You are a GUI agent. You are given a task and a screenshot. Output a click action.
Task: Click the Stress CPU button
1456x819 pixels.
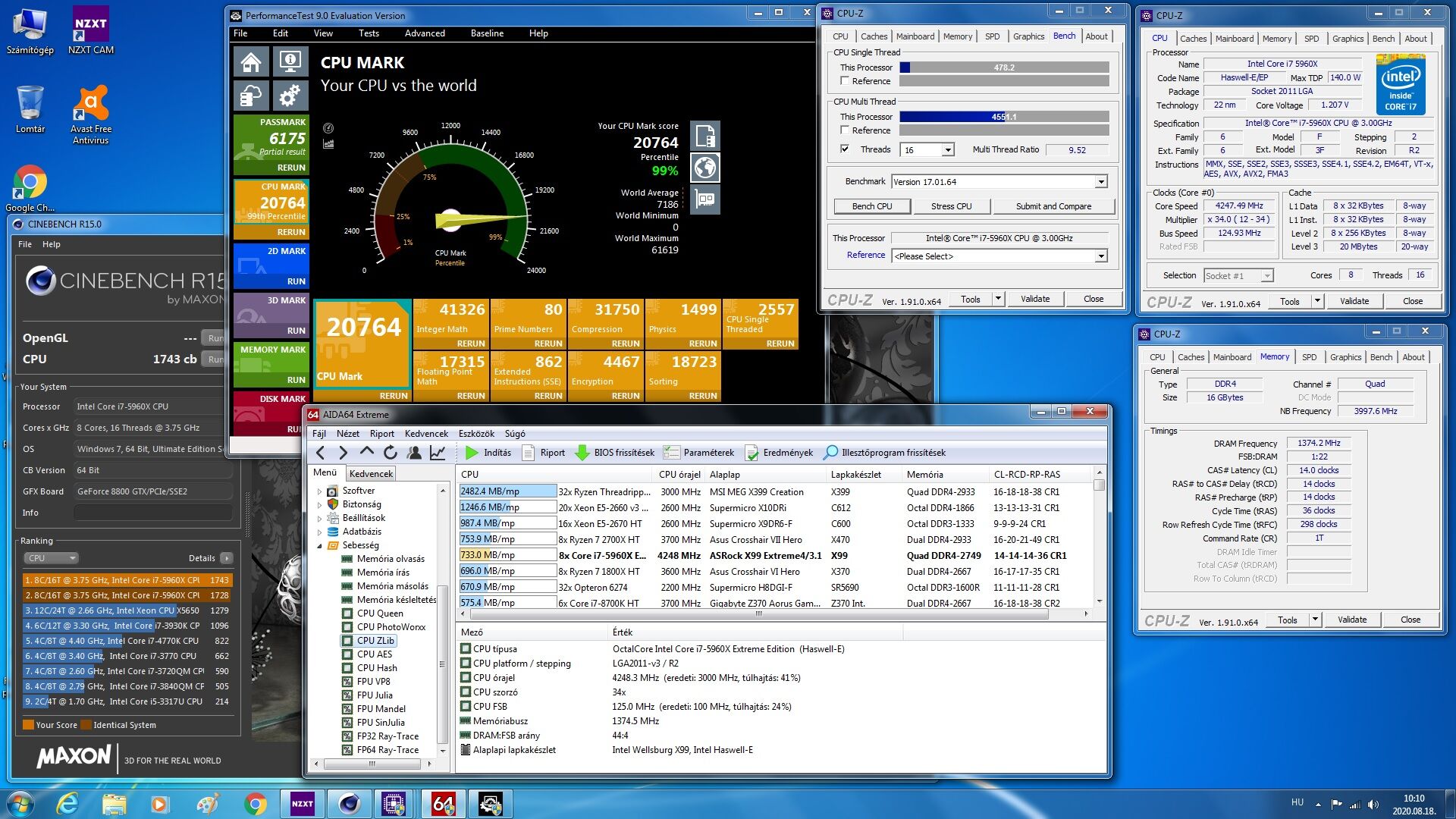tap(951, 206)
